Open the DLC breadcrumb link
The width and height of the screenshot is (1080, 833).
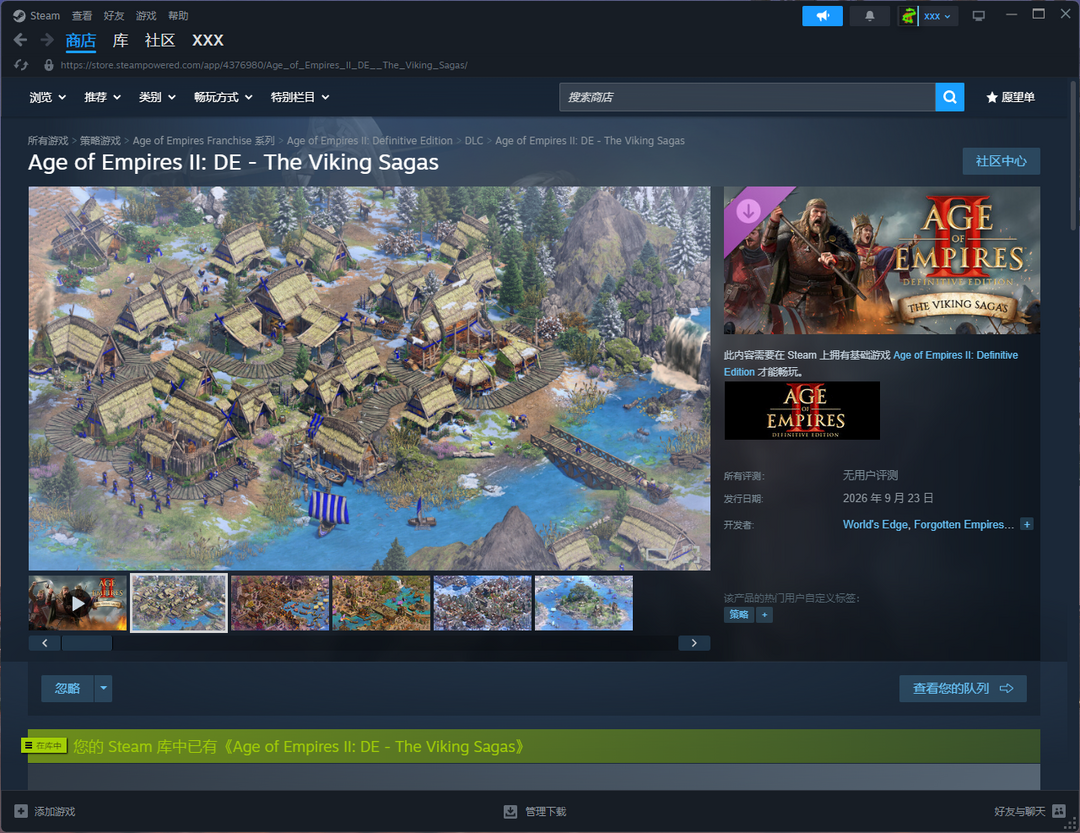pos(474,141)
